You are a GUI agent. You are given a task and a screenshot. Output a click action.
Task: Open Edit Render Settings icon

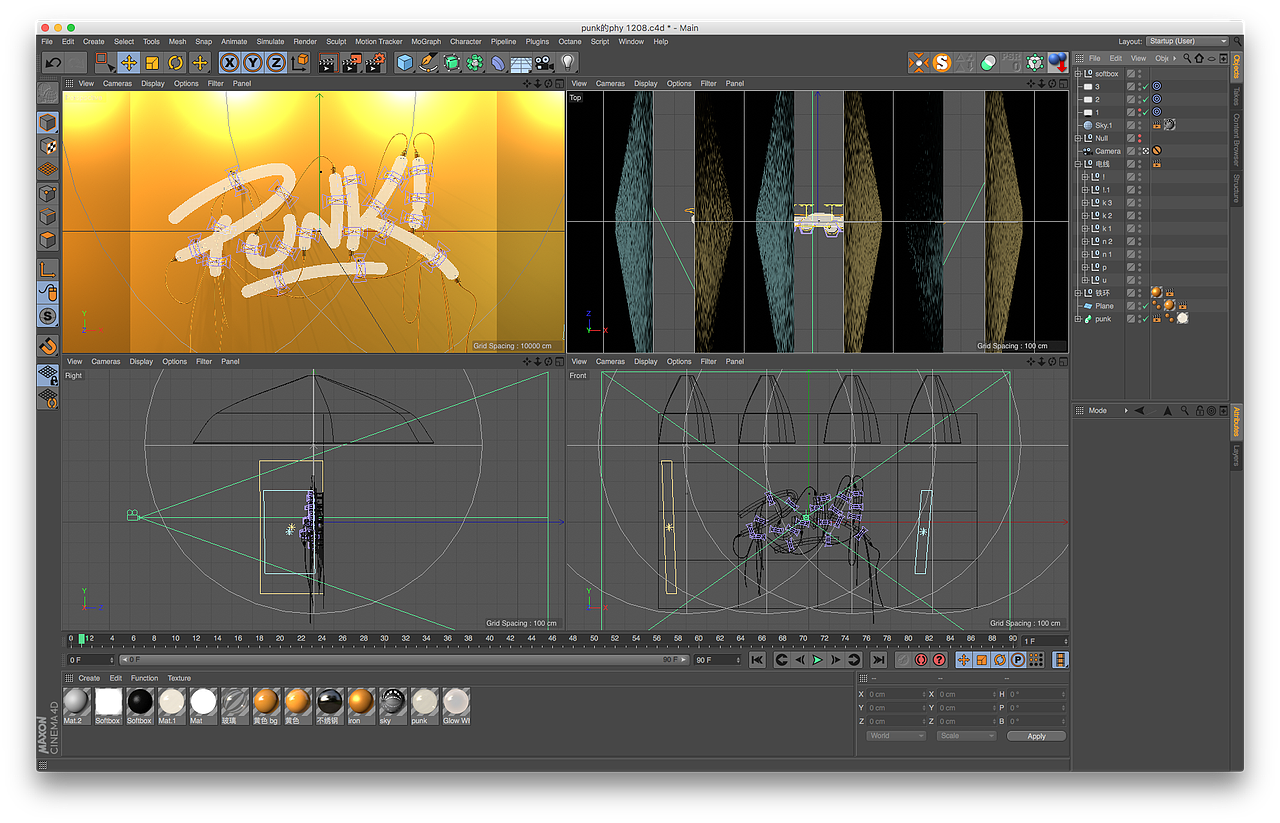(x=375, y=63)
